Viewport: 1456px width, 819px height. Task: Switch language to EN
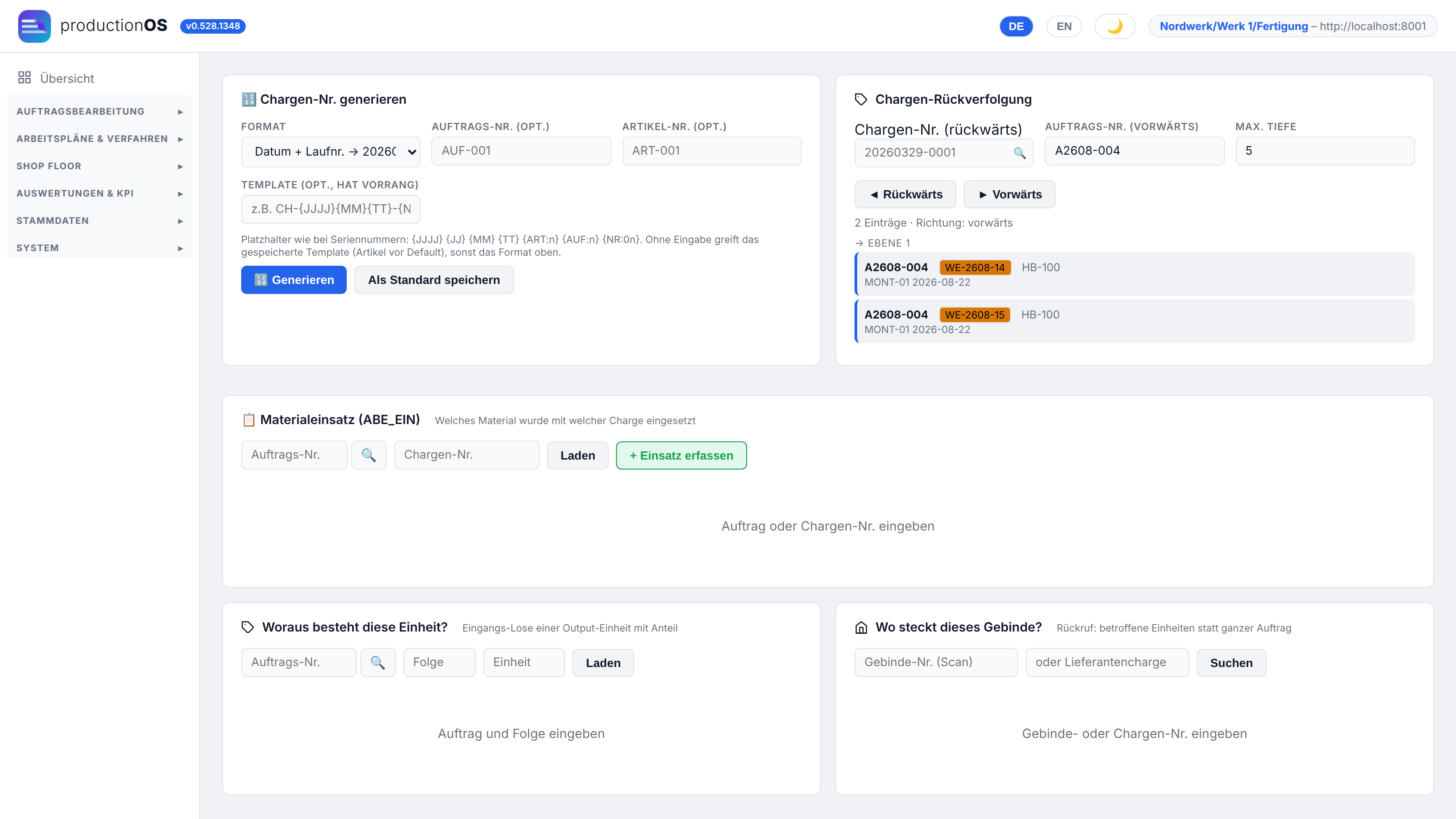click(x=1064, y=26)
